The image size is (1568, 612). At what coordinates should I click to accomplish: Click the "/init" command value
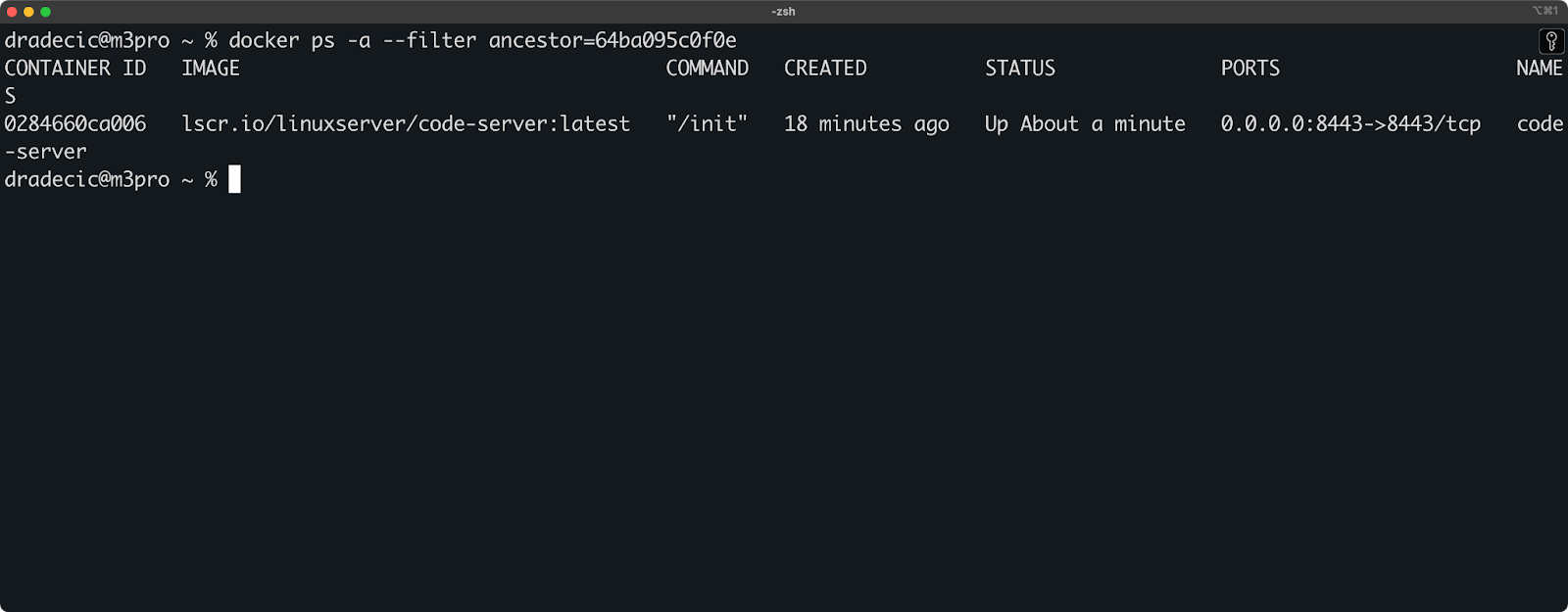tap(708, 124)
